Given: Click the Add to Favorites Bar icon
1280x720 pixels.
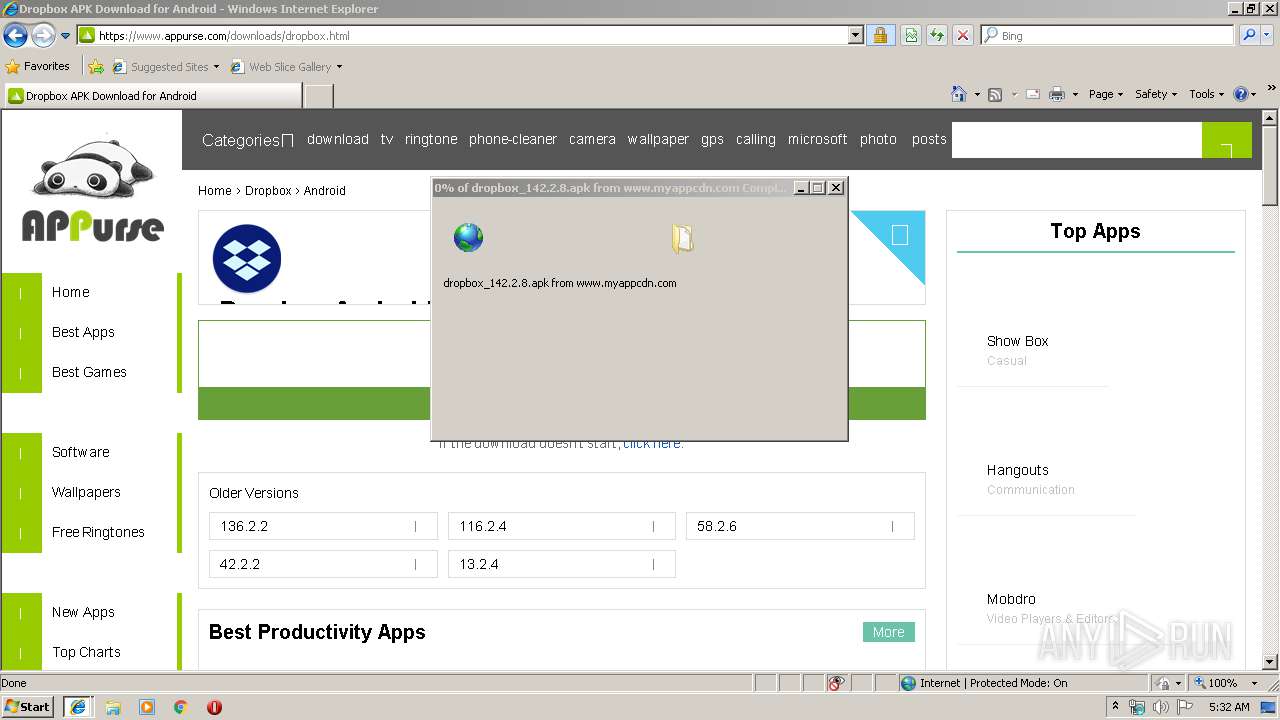Looking at the screenshot, I should tap(96, 67).
